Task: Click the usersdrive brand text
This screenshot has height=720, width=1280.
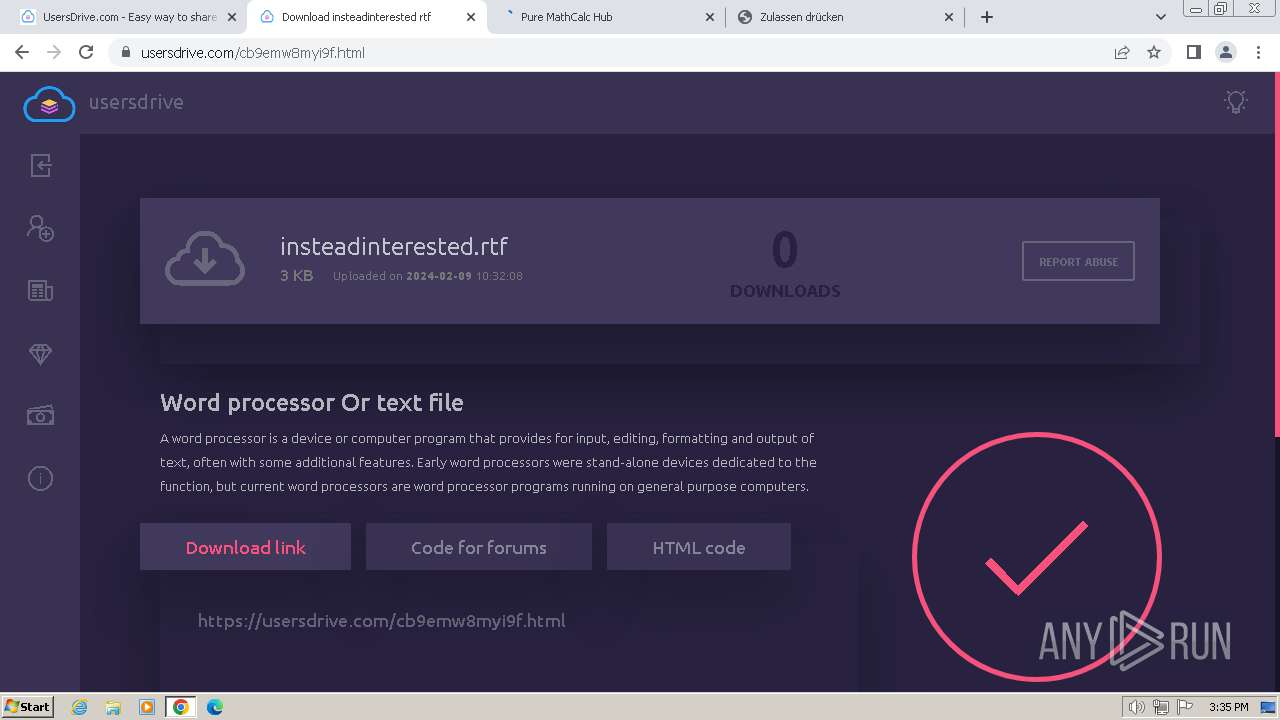Action: [x=136, y=102]
